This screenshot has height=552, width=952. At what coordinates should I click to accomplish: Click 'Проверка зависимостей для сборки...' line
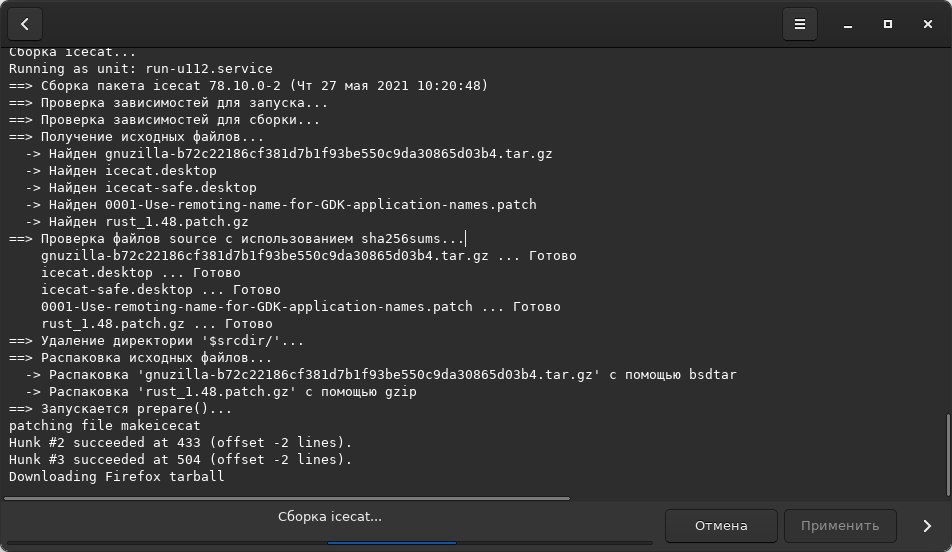[165, 120]
